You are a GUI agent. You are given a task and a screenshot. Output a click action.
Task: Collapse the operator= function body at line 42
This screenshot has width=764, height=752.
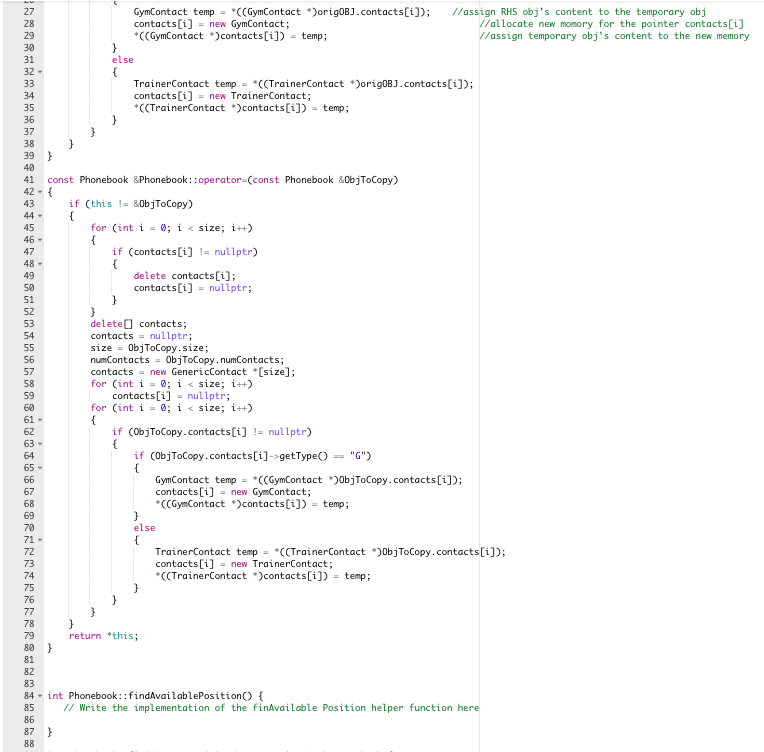pyautogui.click(x=40, y=192)
